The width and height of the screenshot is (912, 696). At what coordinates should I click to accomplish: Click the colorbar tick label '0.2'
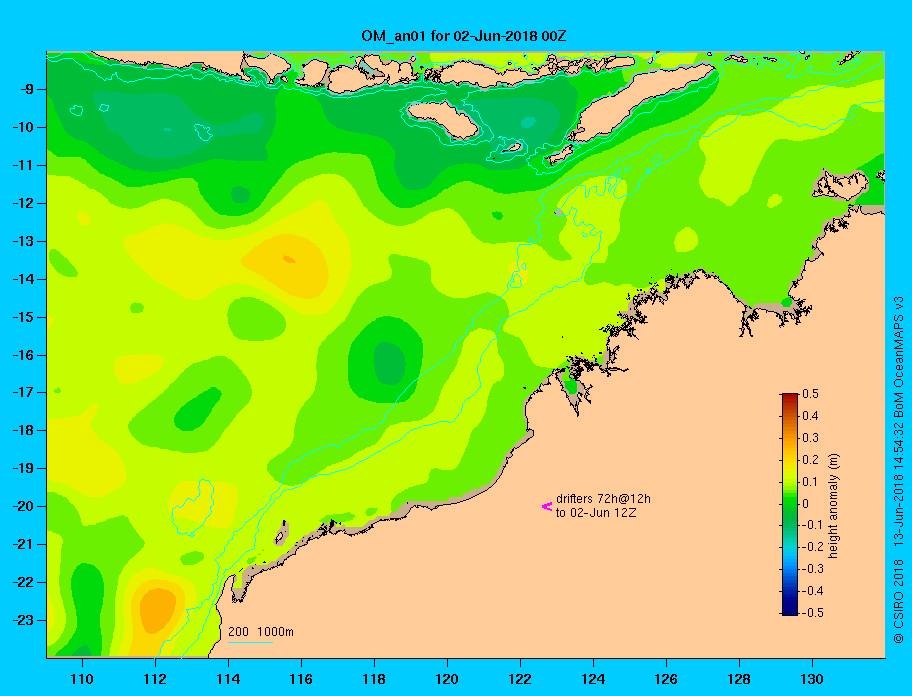810,459
